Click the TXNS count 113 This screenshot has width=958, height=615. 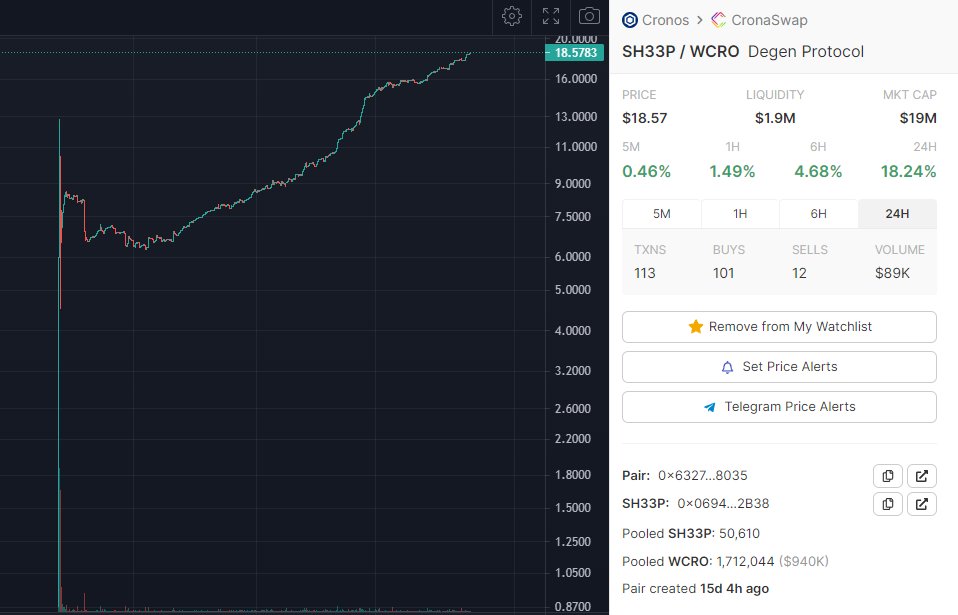coord(645,273)
